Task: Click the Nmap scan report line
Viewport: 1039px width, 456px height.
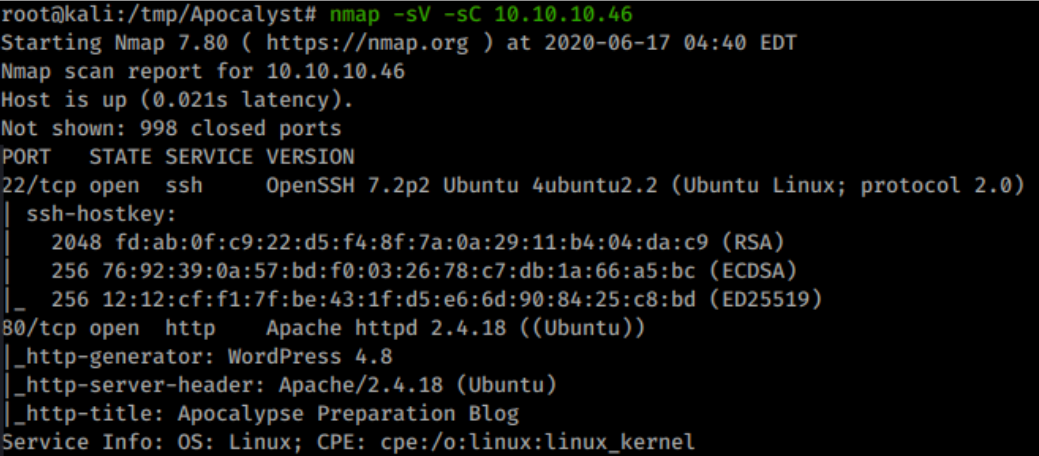Action: (x=203, y=72)
